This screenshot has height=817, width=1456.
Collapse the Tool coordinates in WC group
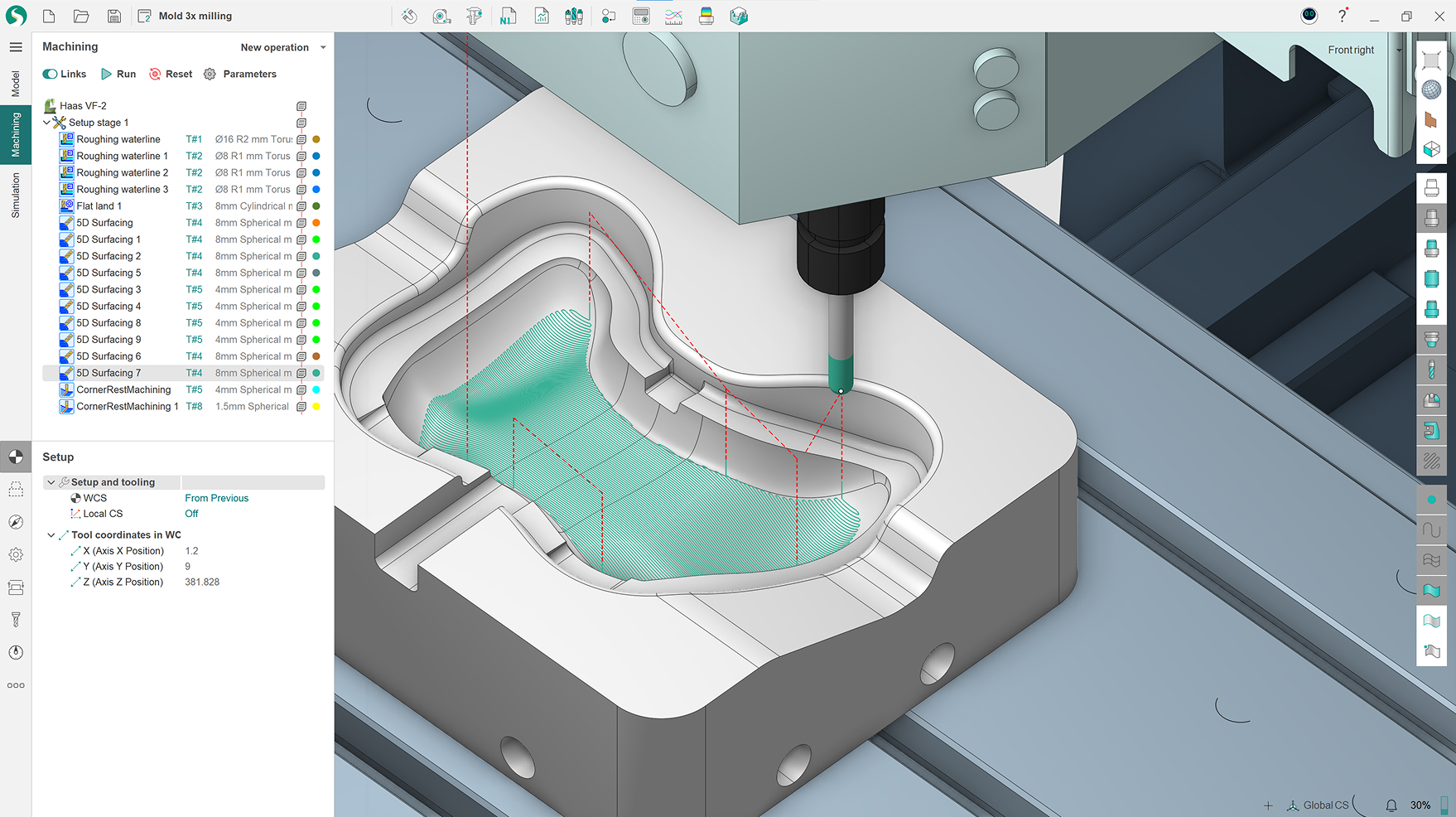51,535
